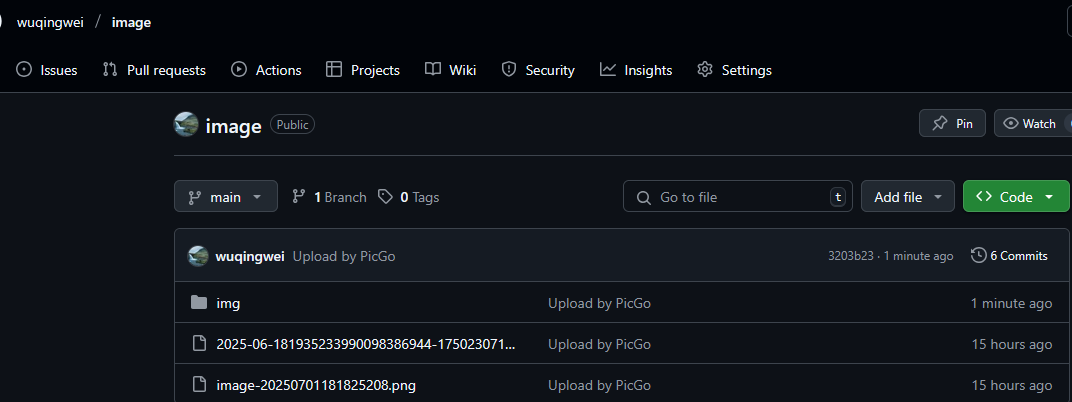The image size is (1072, 402).
Task: Click '15 hours ago' in the image-20250701181825208.png row
Action: 1012,385
